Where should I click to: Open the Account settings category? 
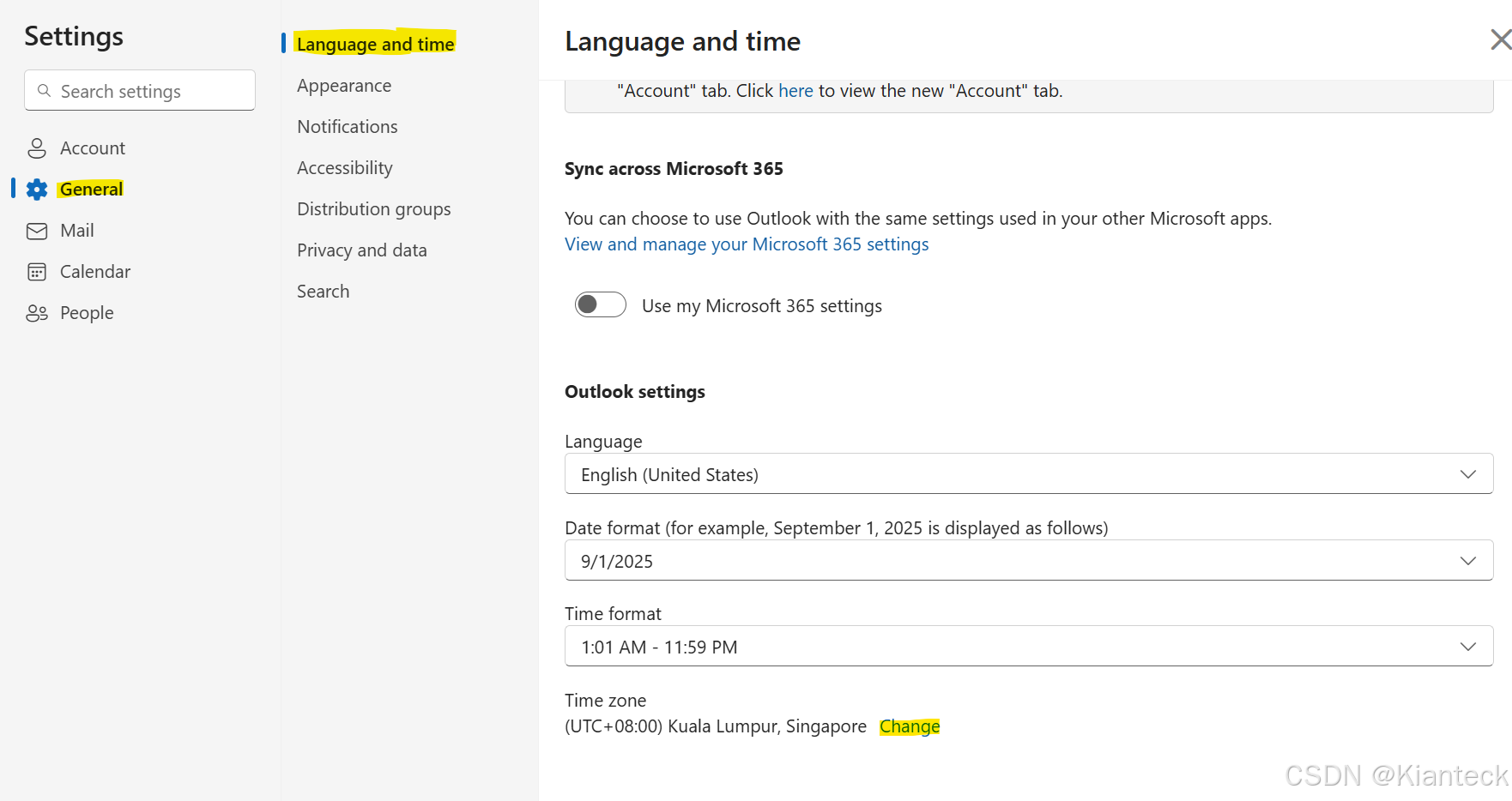pos(93,148)
